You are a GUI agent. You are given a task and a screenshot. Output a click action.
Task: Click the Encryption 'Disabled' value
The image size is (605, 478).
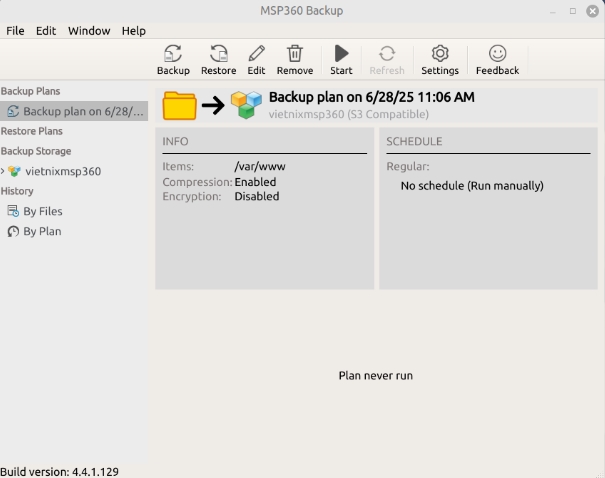(257, 196)
